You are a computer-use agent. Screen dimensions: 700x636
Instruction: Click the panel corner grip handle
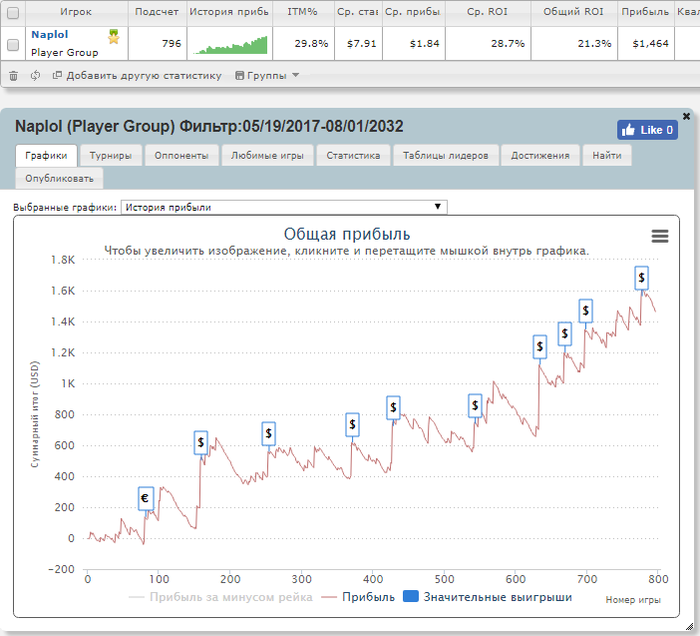[689, 626]
